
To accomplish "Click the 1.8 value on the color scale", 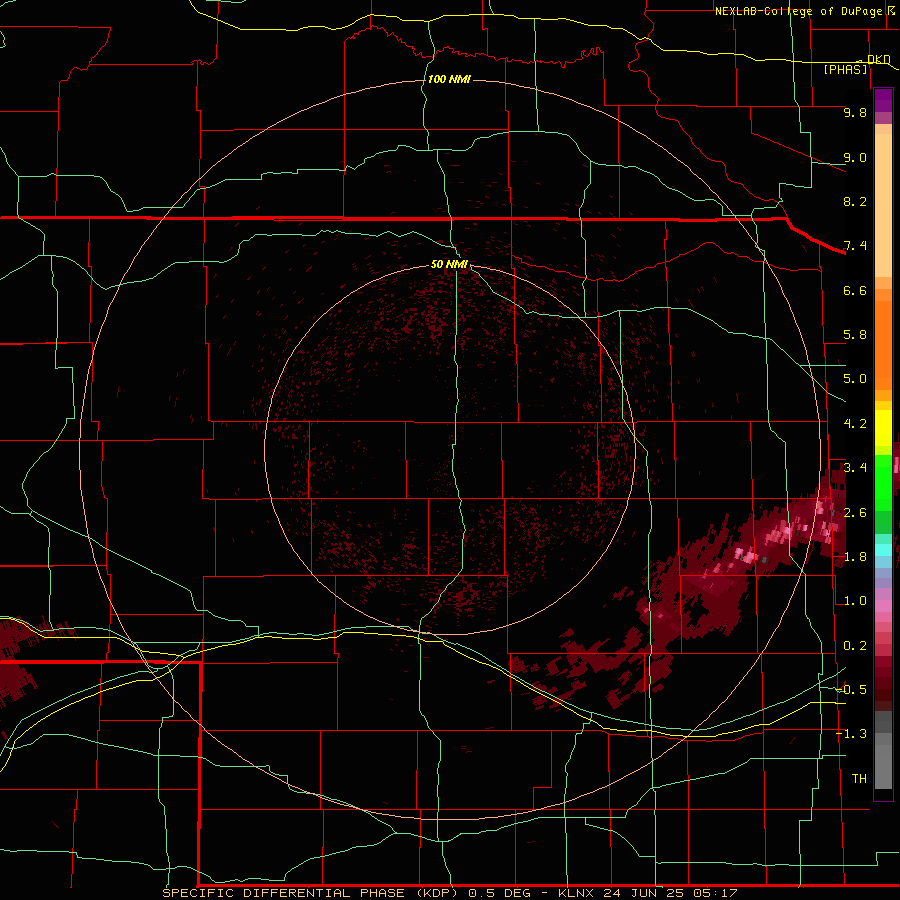I will coord(855,557).
